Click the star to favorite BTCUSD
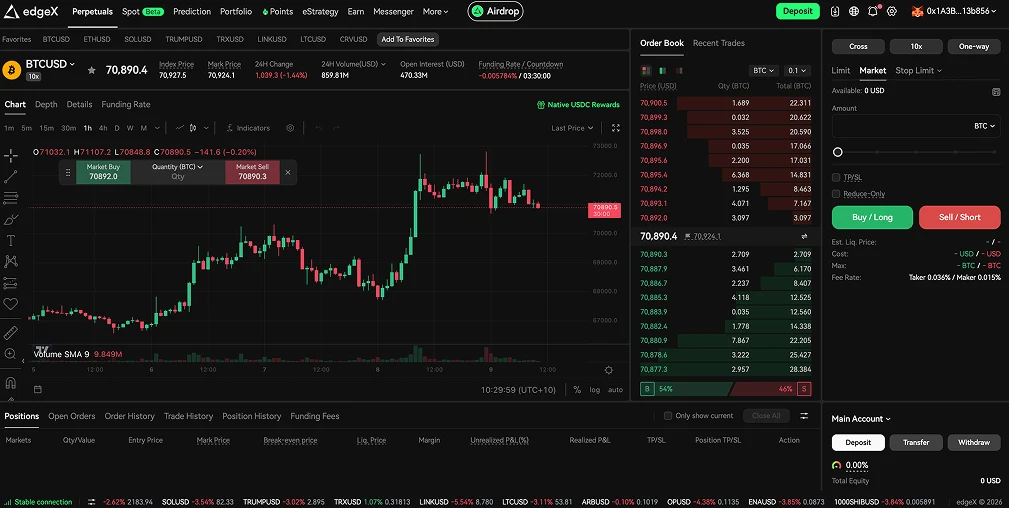The height and width of the screenshot is (508, 1009). coord(91,70)
